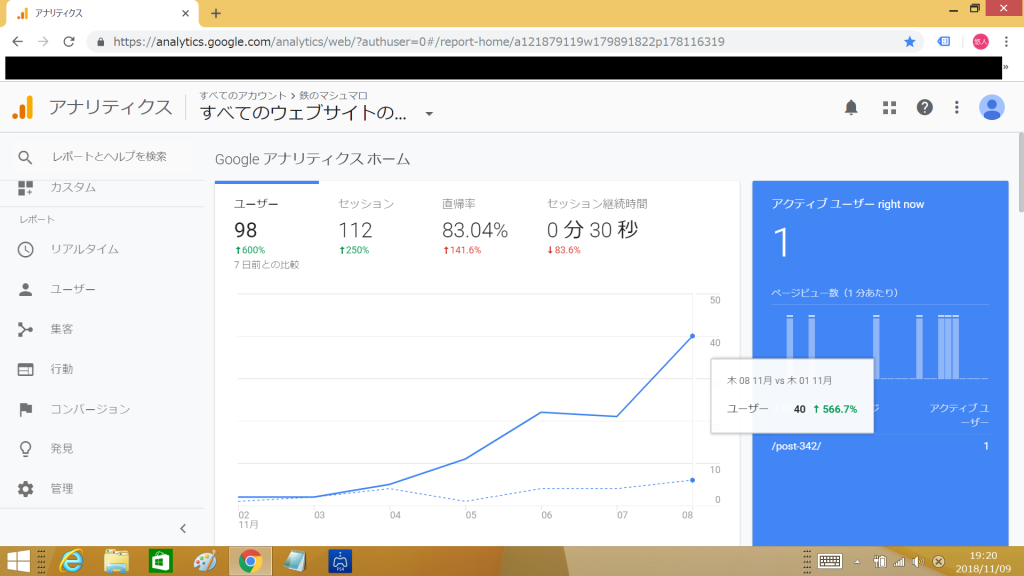Bookmark page with the star icon
1024x576 pixels.
(910, 42)
